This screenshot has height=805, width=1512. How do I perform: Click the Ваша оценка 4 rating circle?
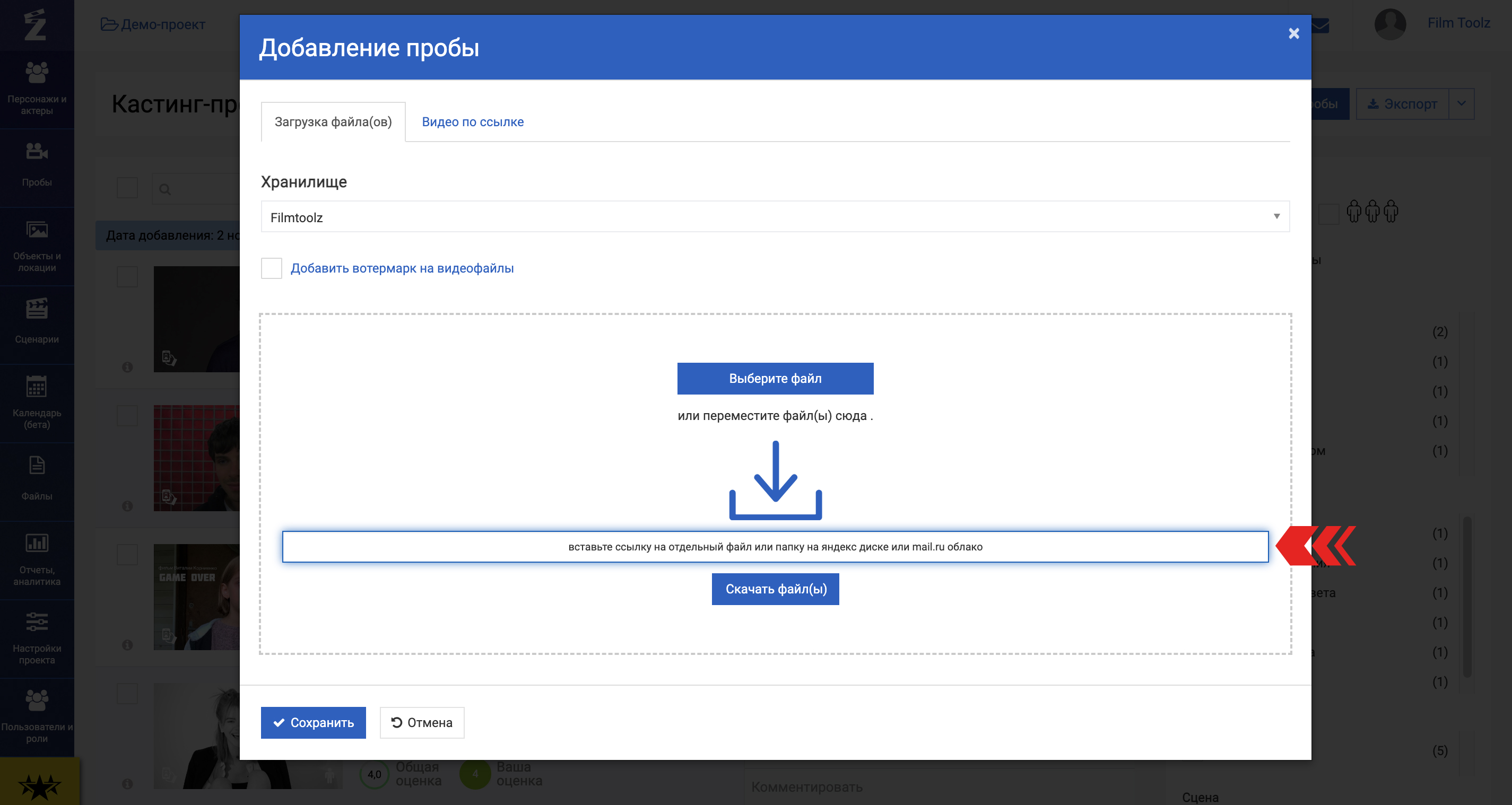pos(475,774)
